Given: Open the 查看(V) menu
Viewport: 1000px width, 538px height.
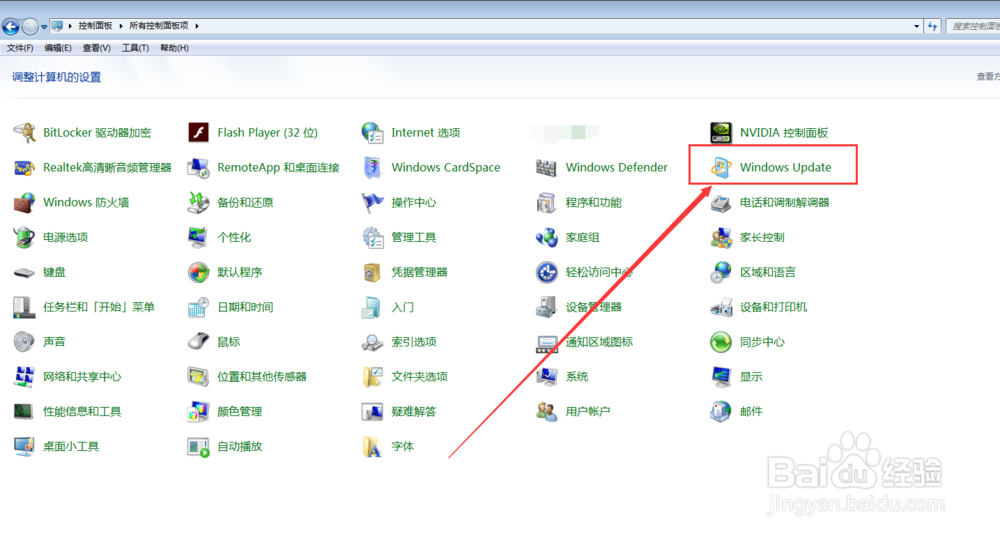Looking at the screenshot, I should click(96, 48).
